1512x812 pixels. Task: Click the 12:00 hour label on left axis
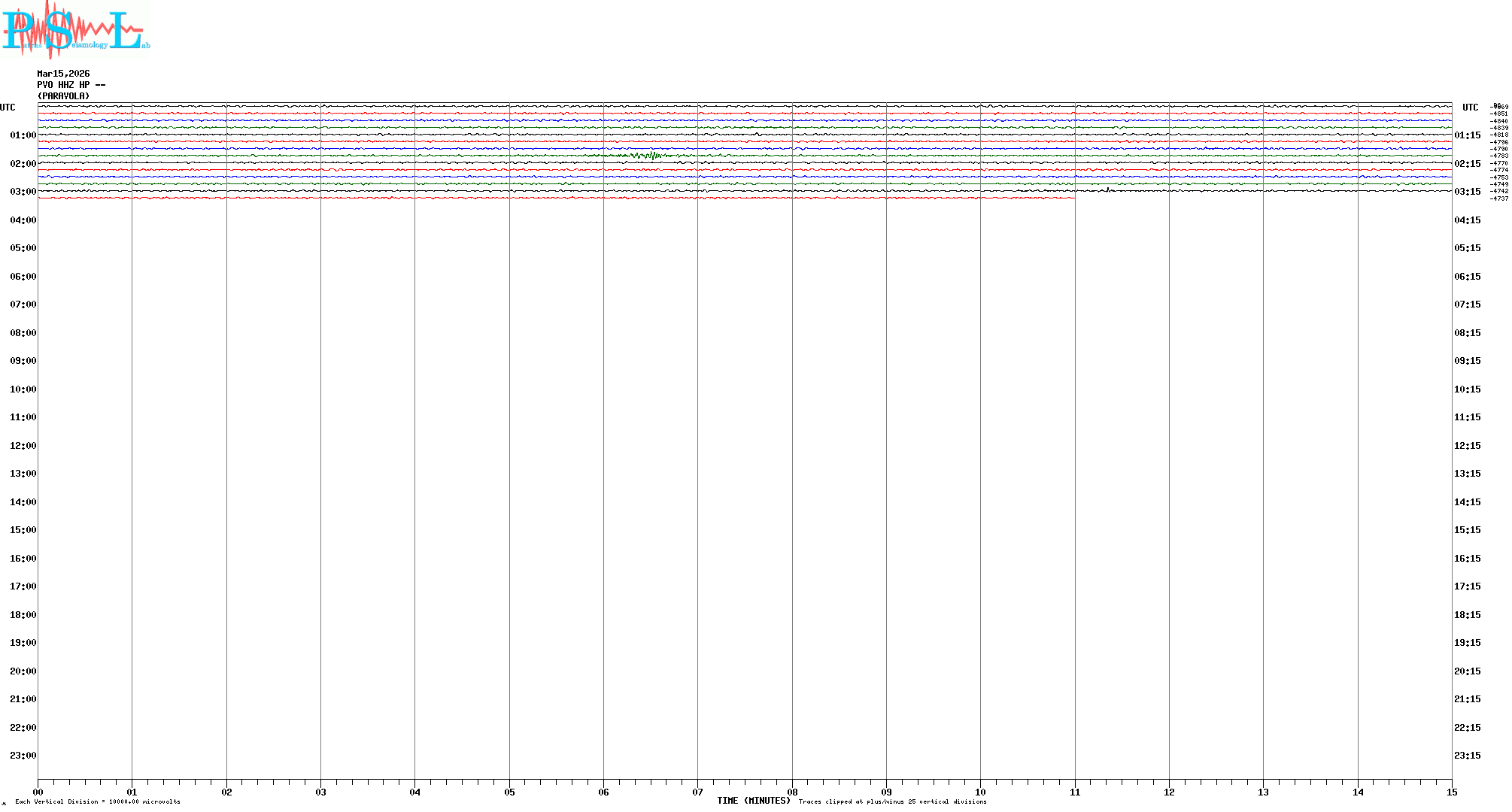[23, 446]
